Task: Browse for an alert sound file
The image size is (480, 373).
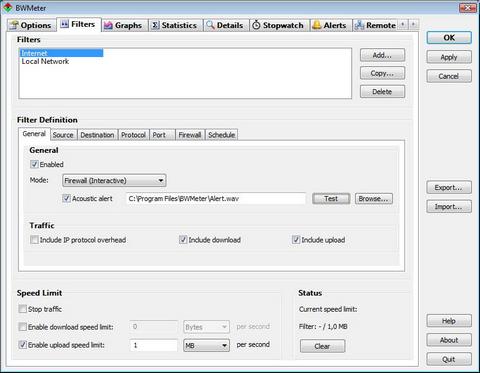Action: point(374,198)
